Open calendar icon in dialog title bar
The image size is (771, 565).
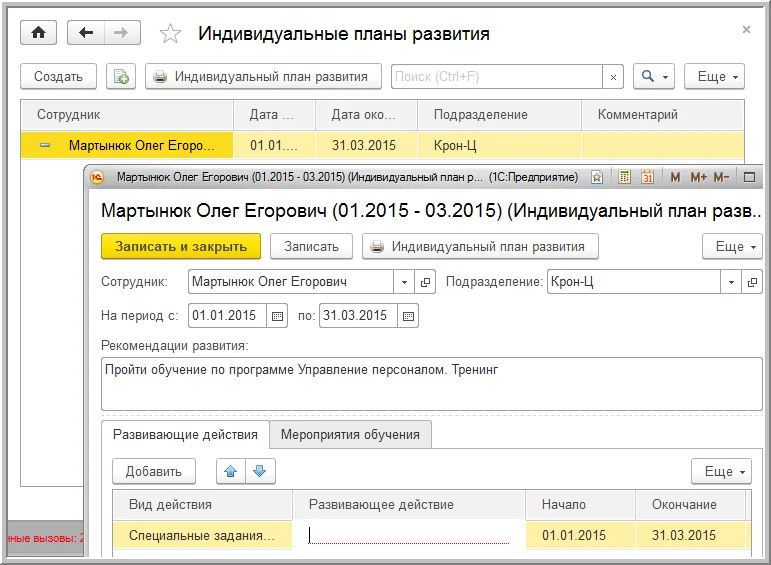click(647, 177)
